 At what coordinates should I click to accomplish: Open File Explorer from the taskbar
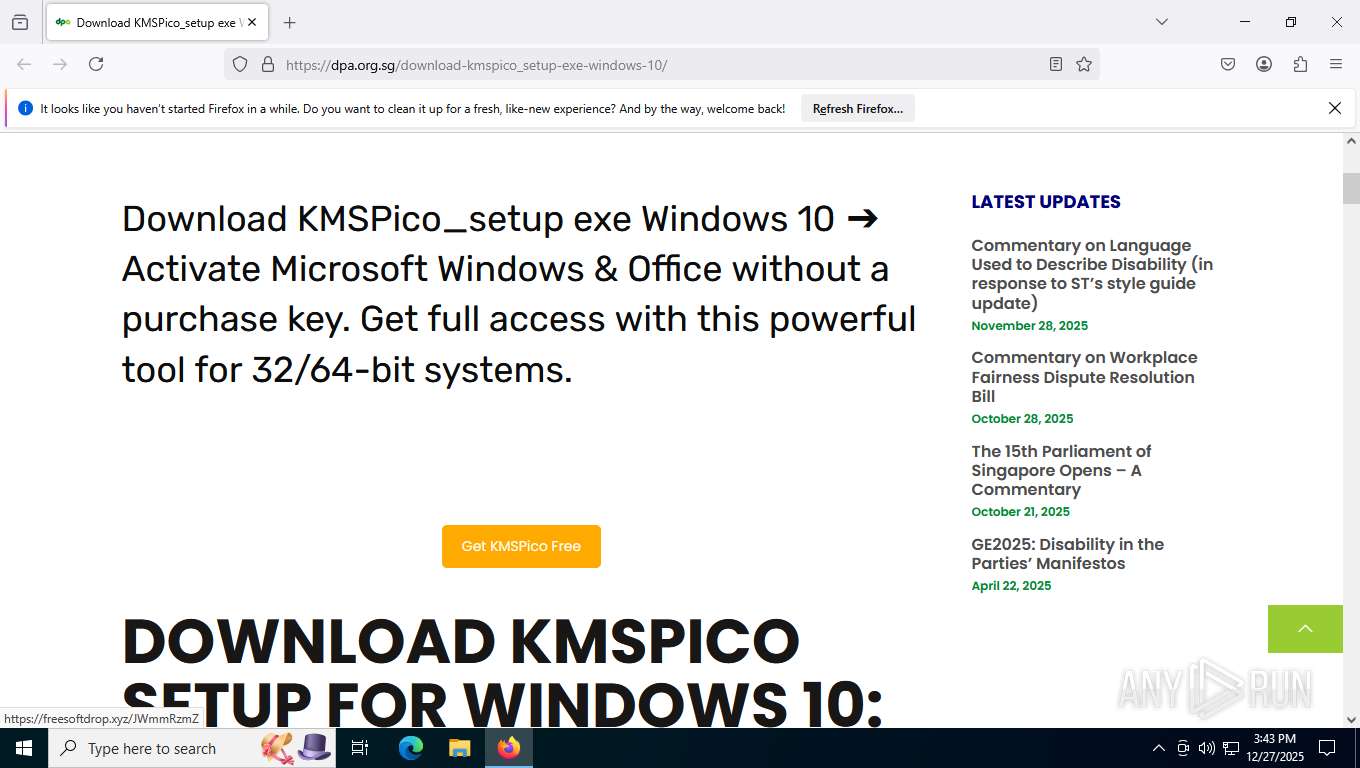pos(459,748)
